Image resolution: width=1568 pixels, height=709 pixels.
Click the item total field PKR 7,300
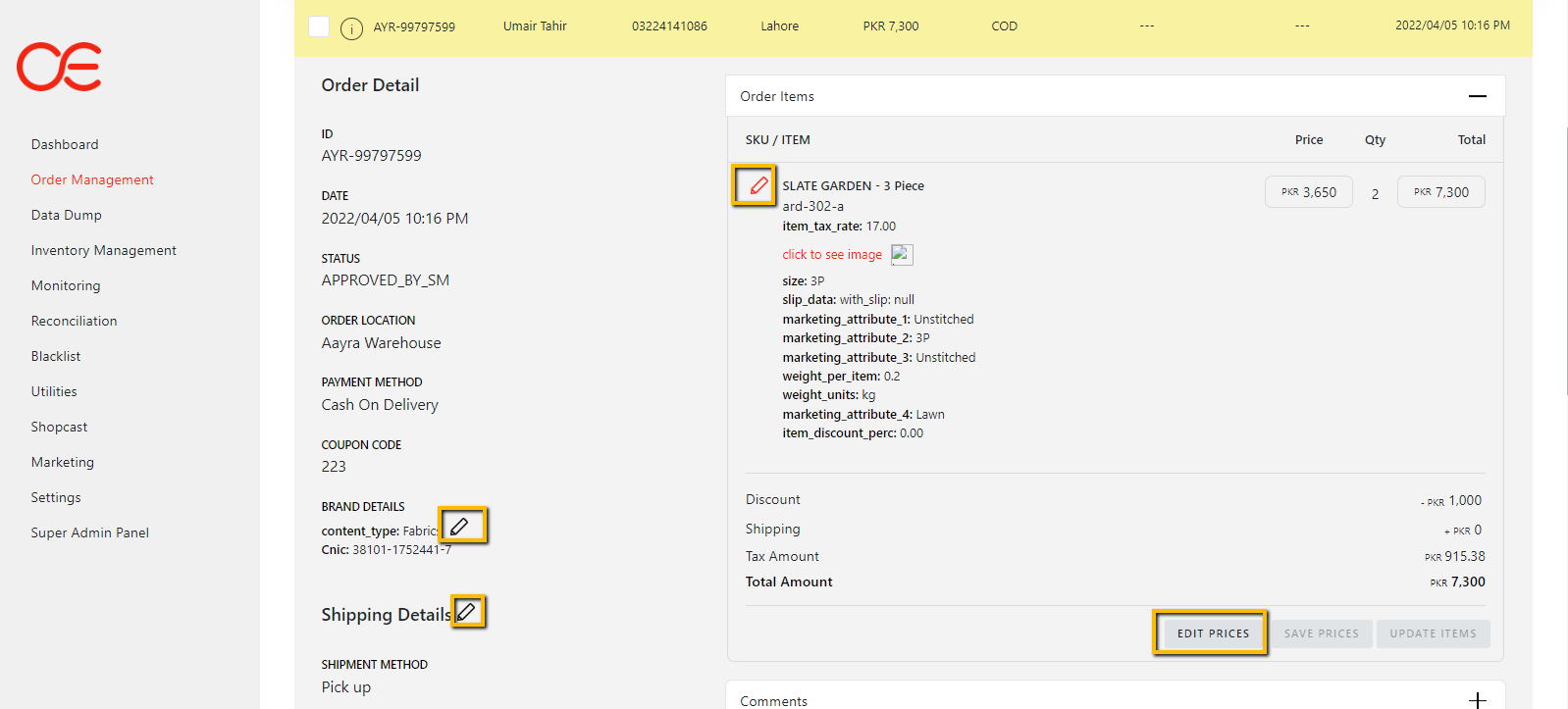click(x=1440, y=192)
